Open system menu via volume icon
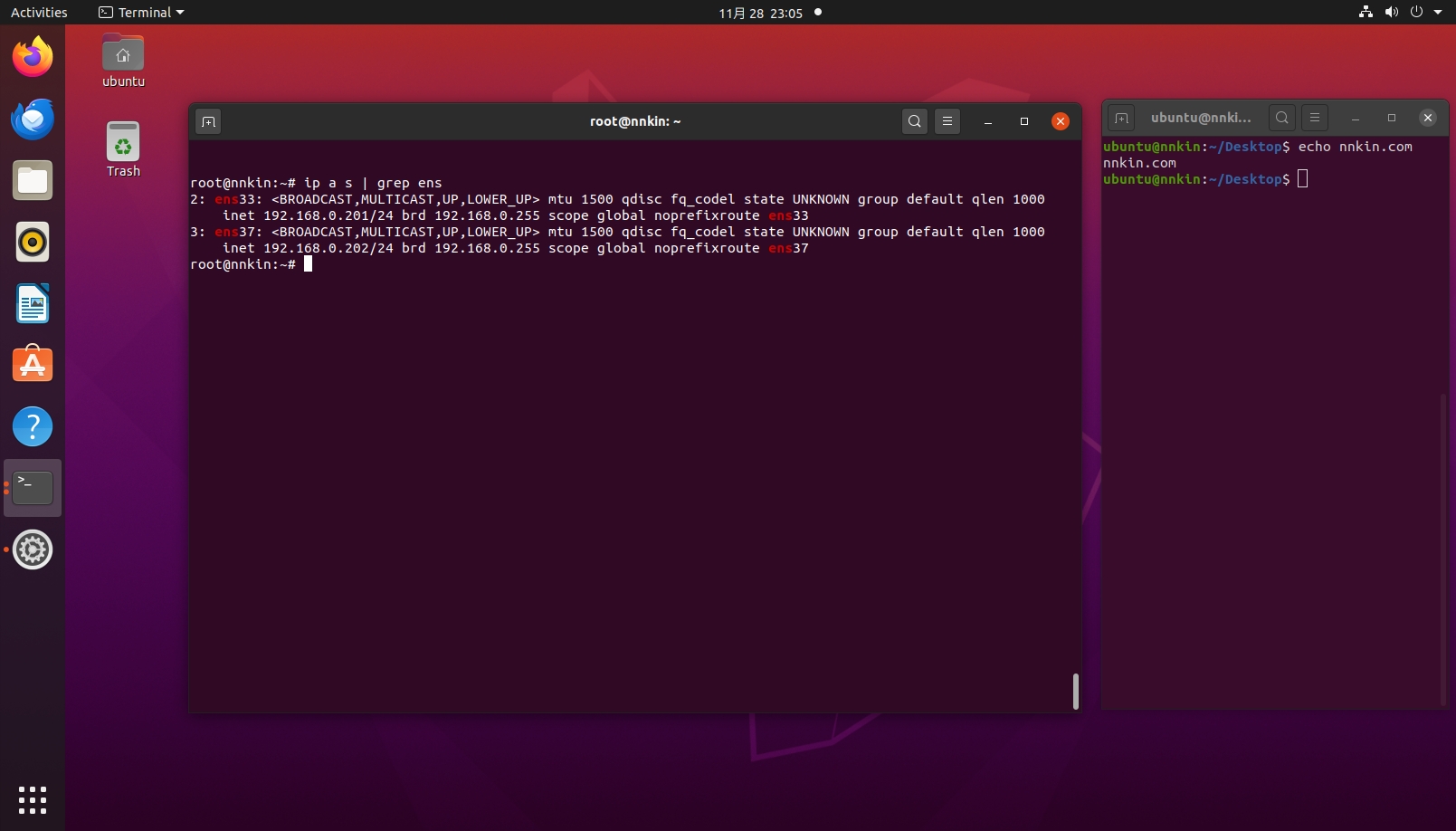The height and width of the screenshot is (831, 1456). coord(1391,13)
